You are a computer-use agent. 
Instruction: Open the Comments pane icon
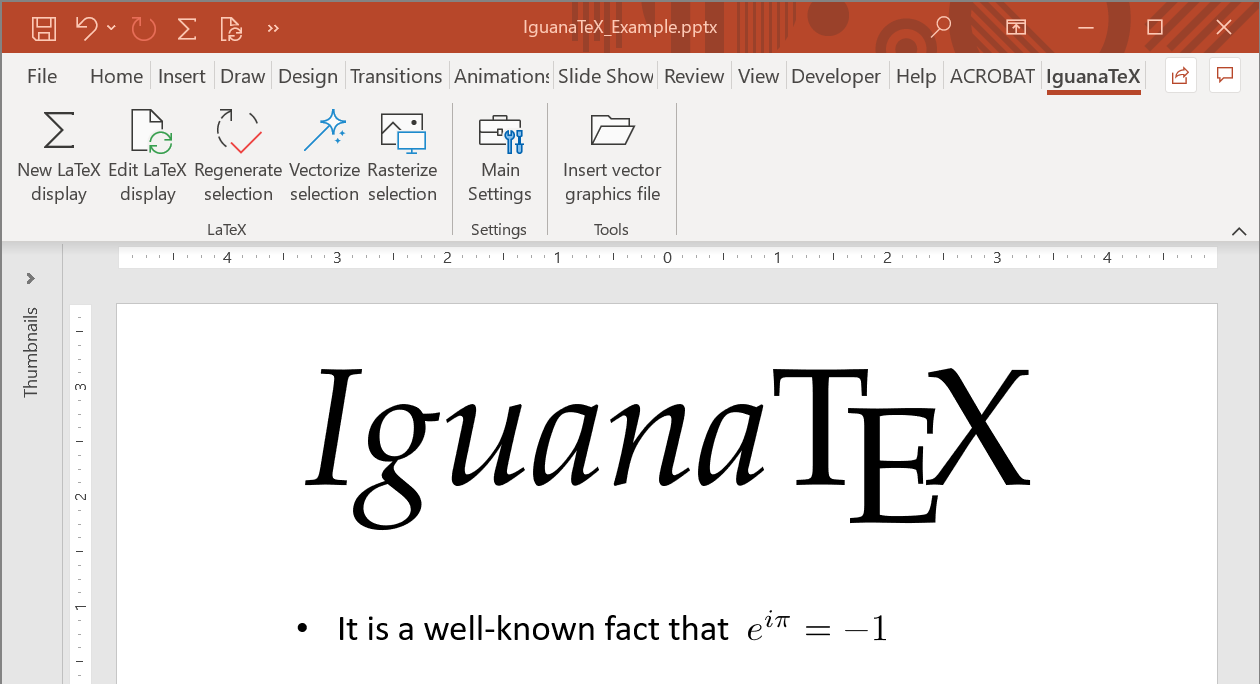[1225, 76]
